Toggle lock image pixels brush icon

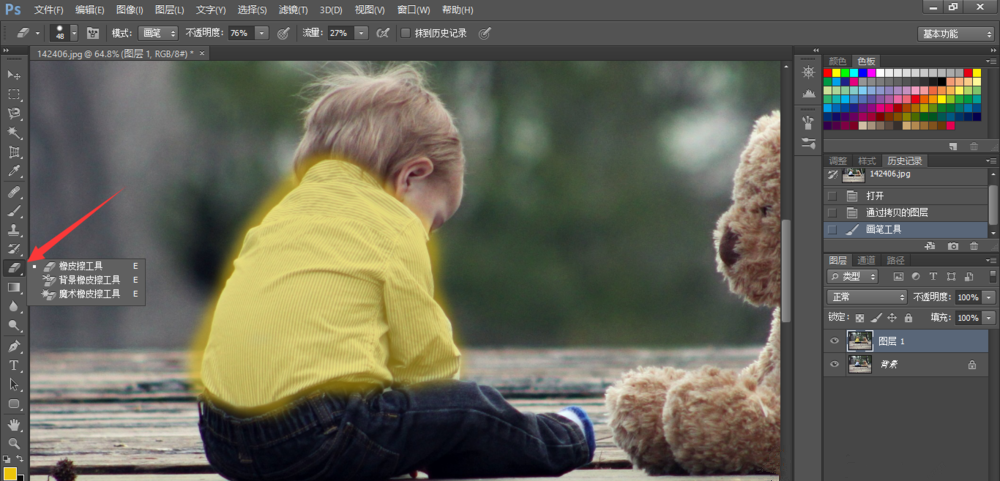coord(876,318)
